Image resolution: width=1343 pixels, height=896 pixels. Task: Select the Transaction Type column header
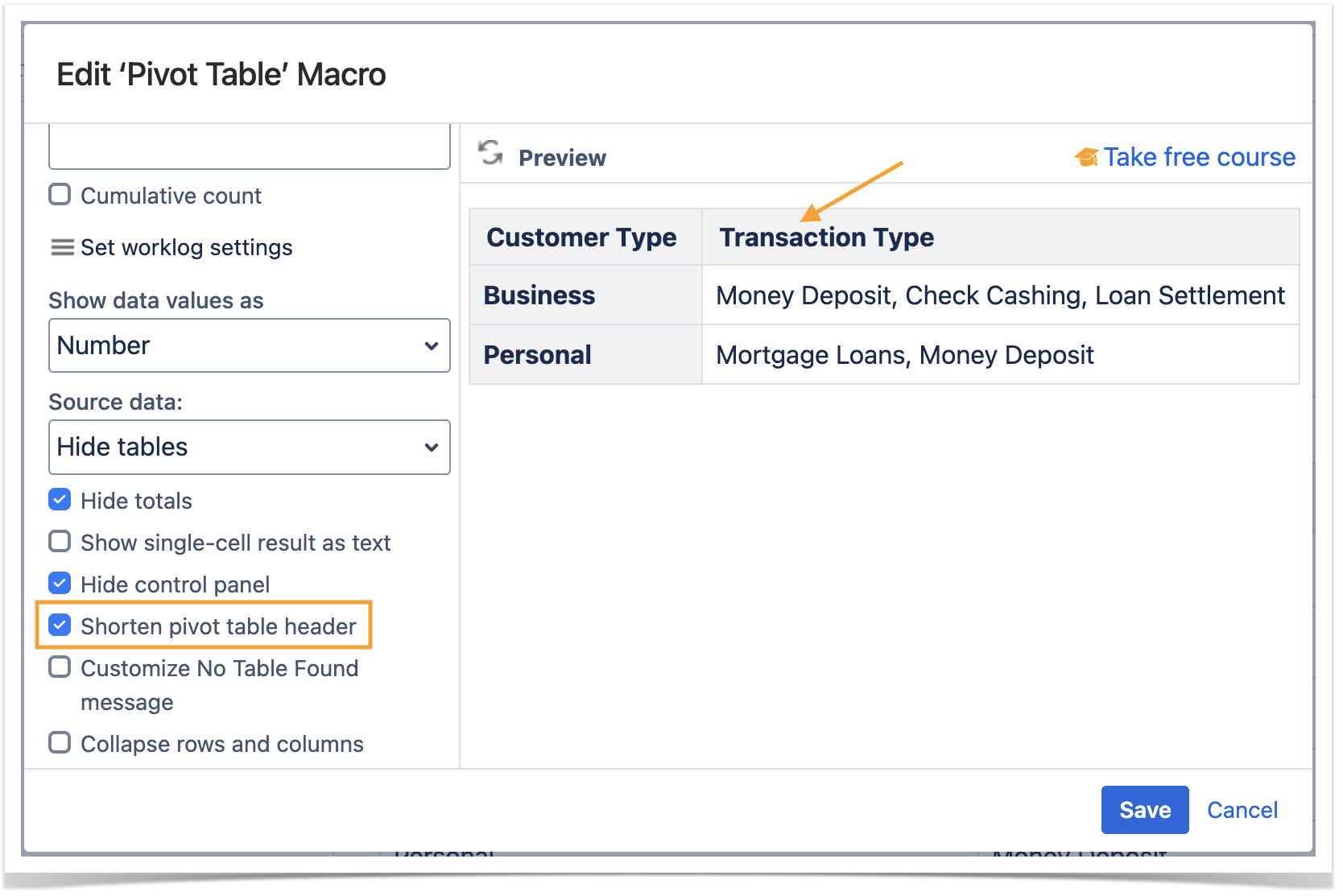(x=826, y=237)
